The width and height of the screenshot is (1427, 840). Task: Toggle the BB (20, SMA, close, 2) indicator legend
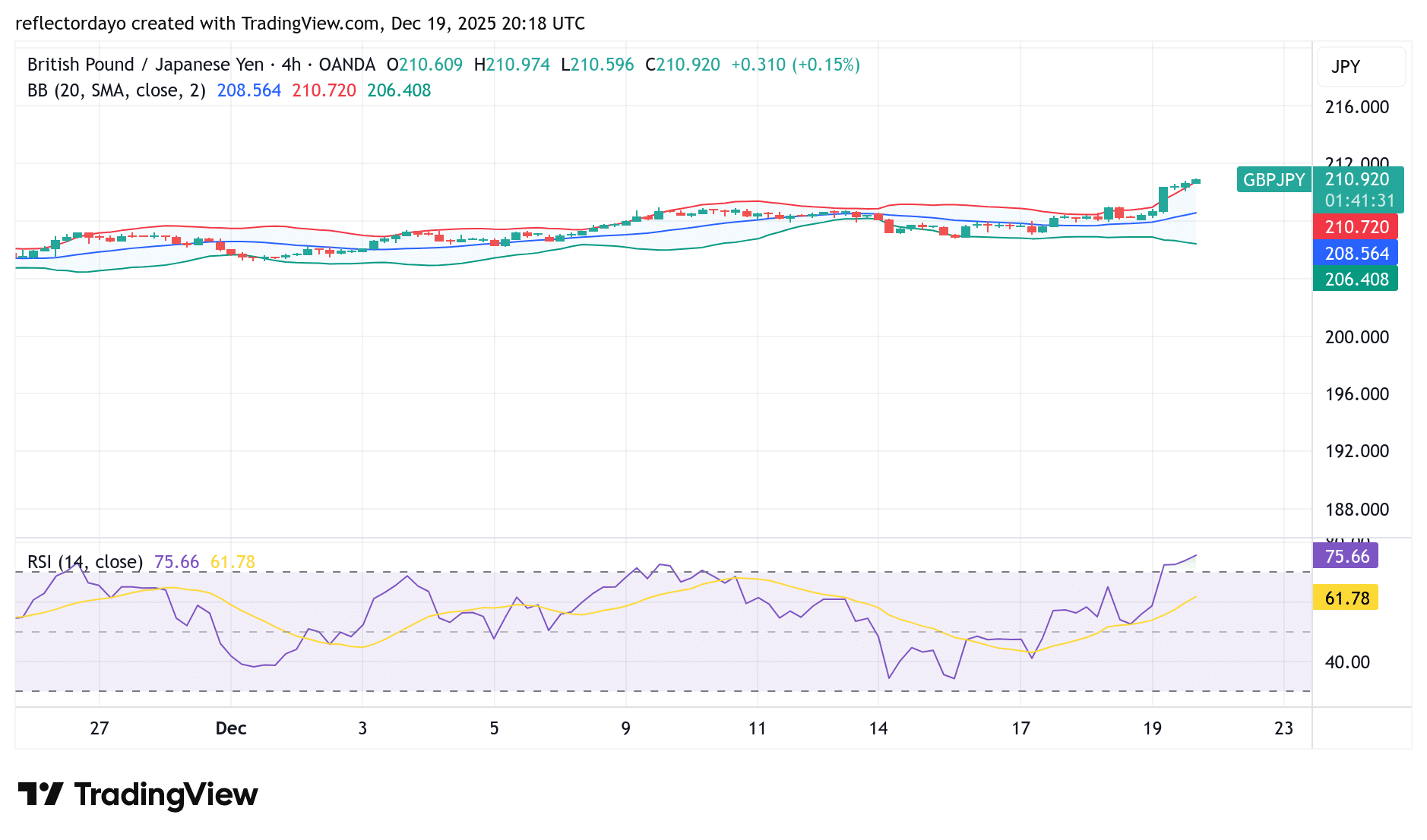(115, 90)
